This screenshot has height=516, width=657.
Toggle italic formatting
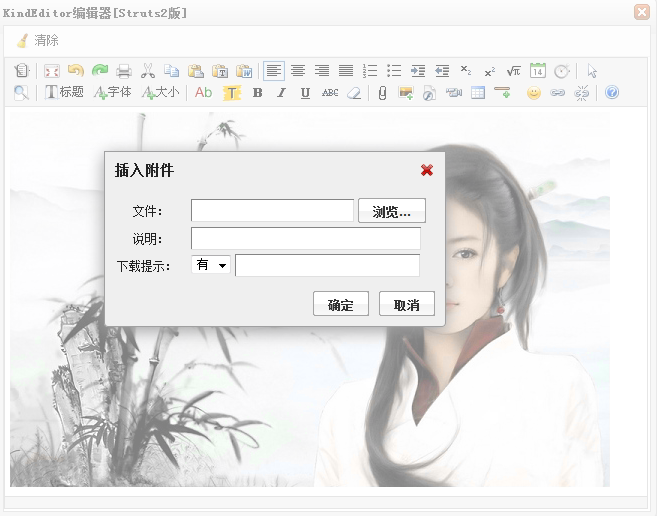282,92
